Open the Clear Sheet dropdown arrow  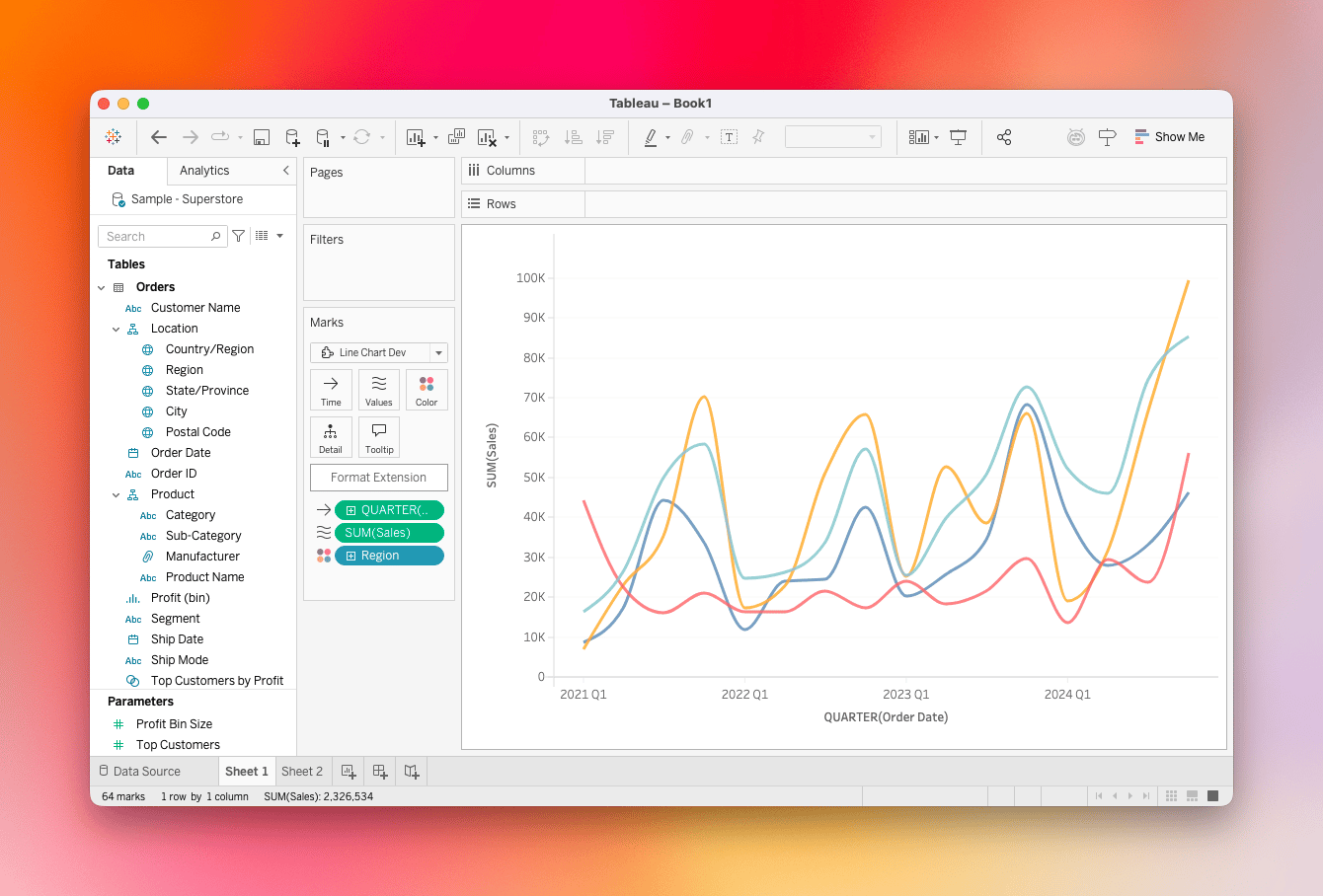pos(506,138)
